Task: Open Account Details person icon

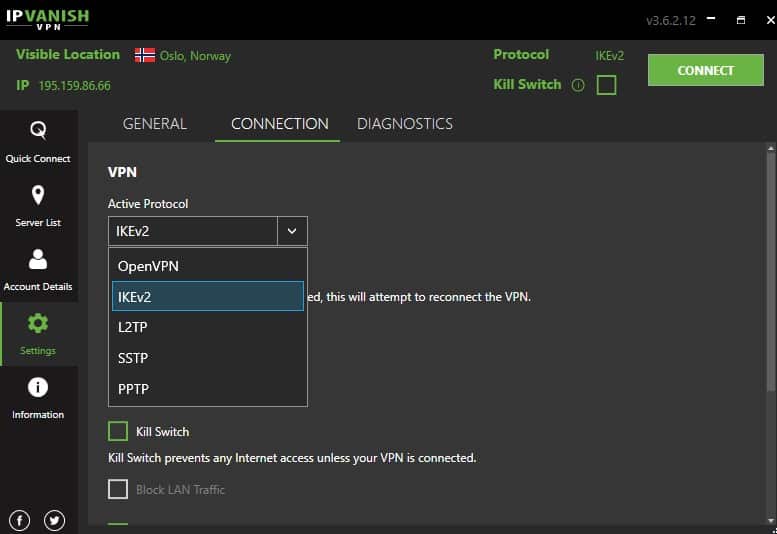Action: [x=38, y=259]
